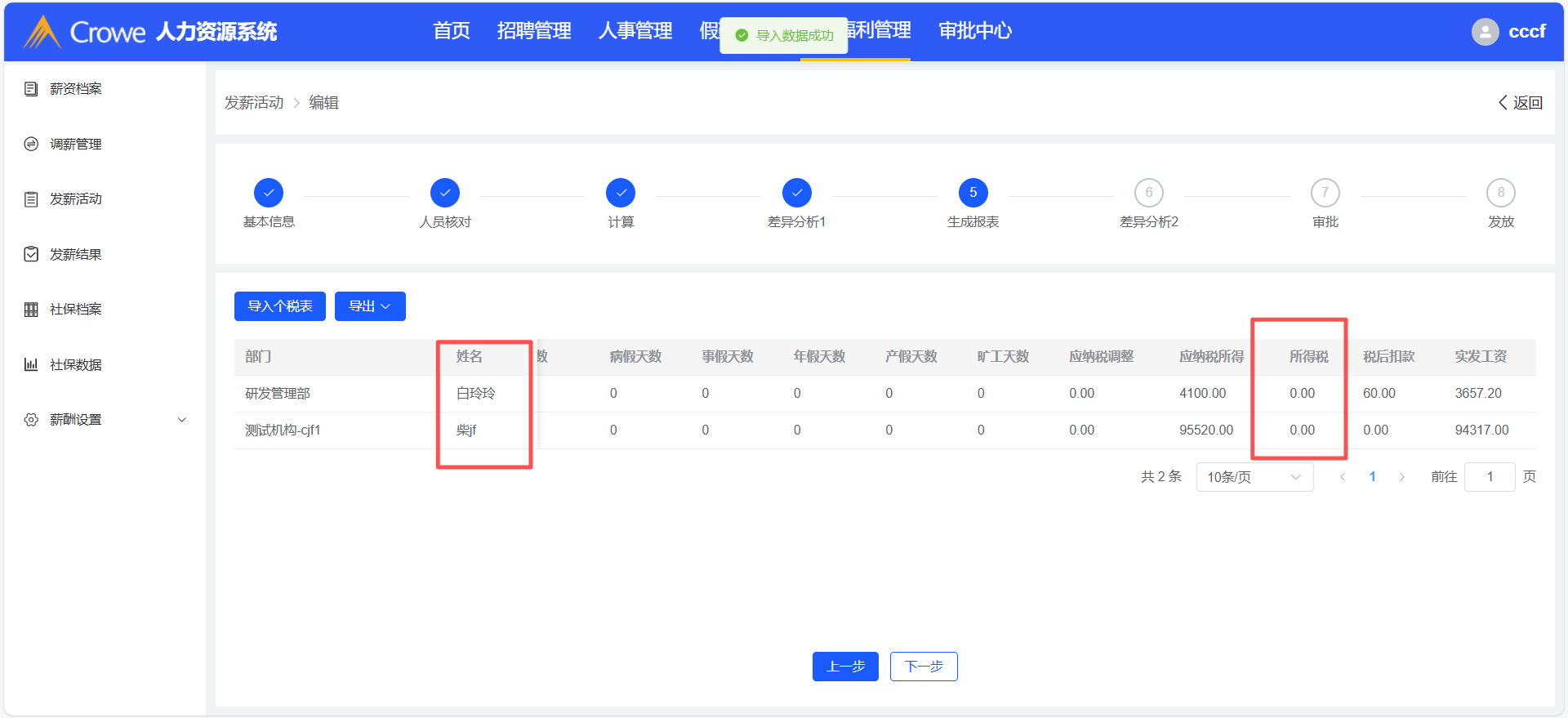
Task: Select step 7 circle 审批
Action: coord(1325,193)
